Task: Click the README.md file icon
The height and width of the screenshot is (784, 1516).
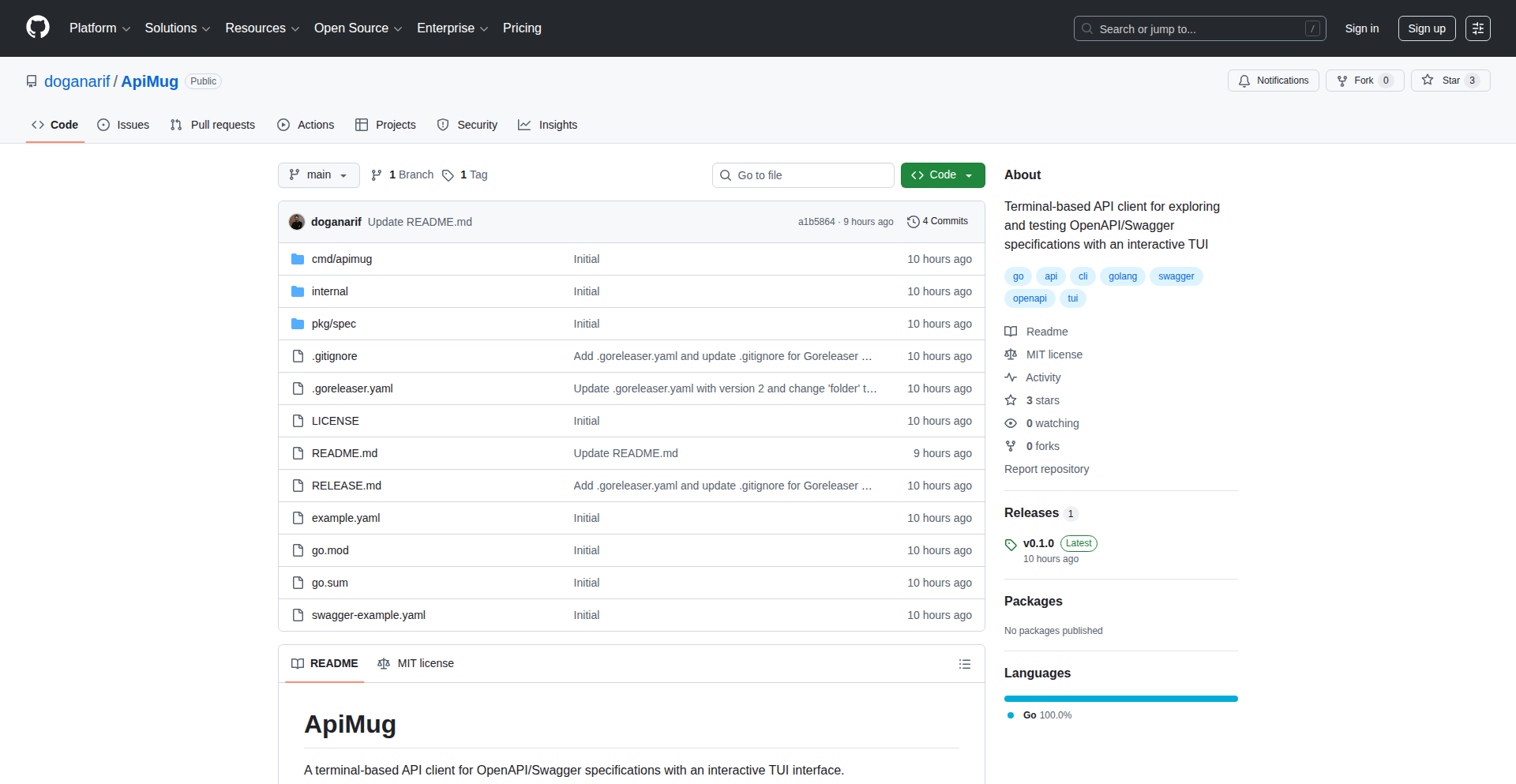Action: point(298,453)
